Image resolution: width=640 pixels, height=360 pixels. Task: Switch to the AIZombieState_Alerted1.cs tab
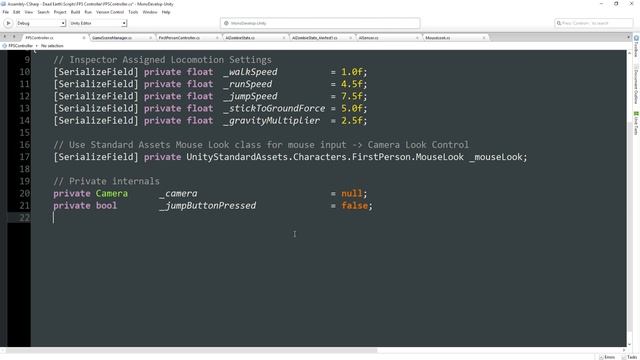(x=322, y=38)
